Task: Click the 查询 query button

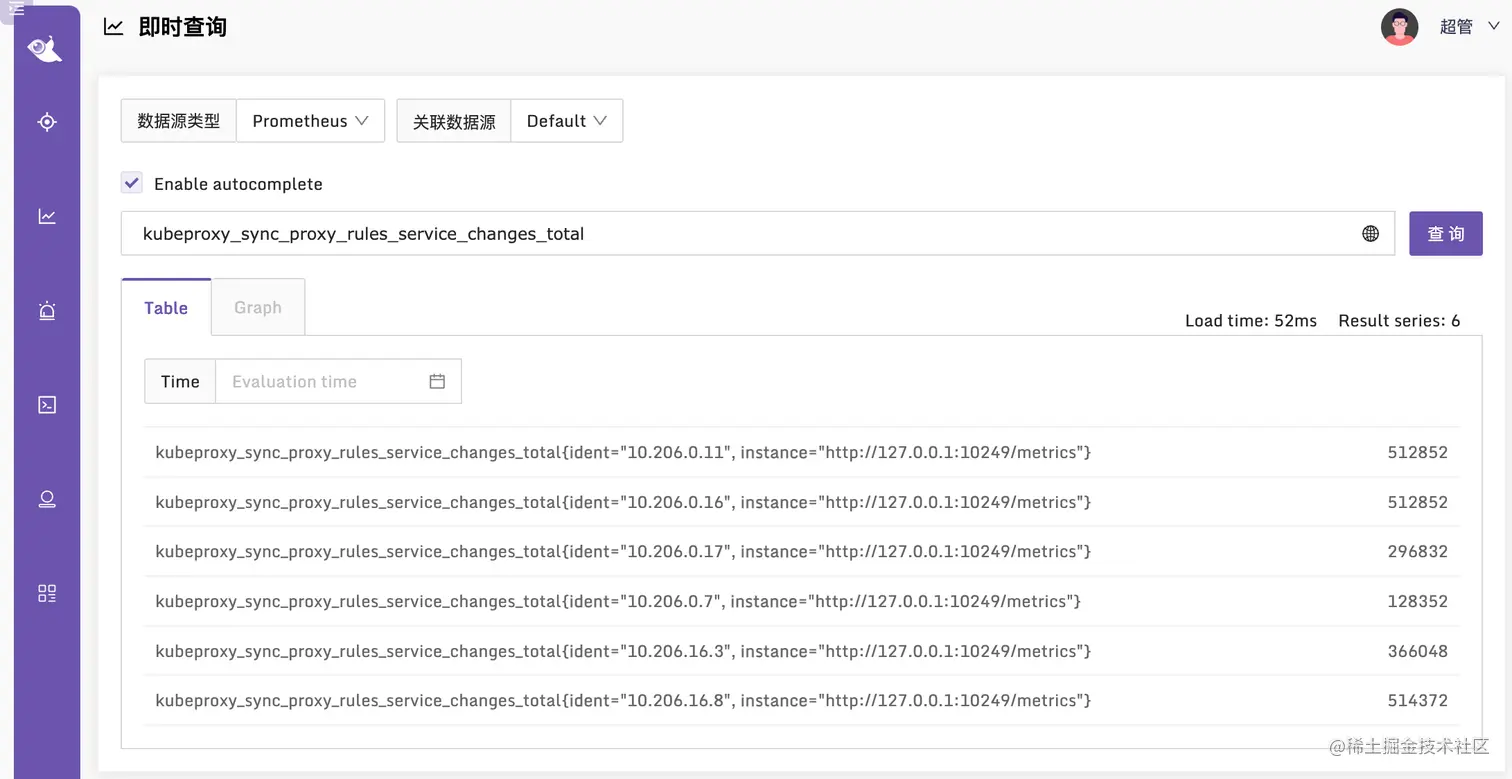Action: (1445, 232)
